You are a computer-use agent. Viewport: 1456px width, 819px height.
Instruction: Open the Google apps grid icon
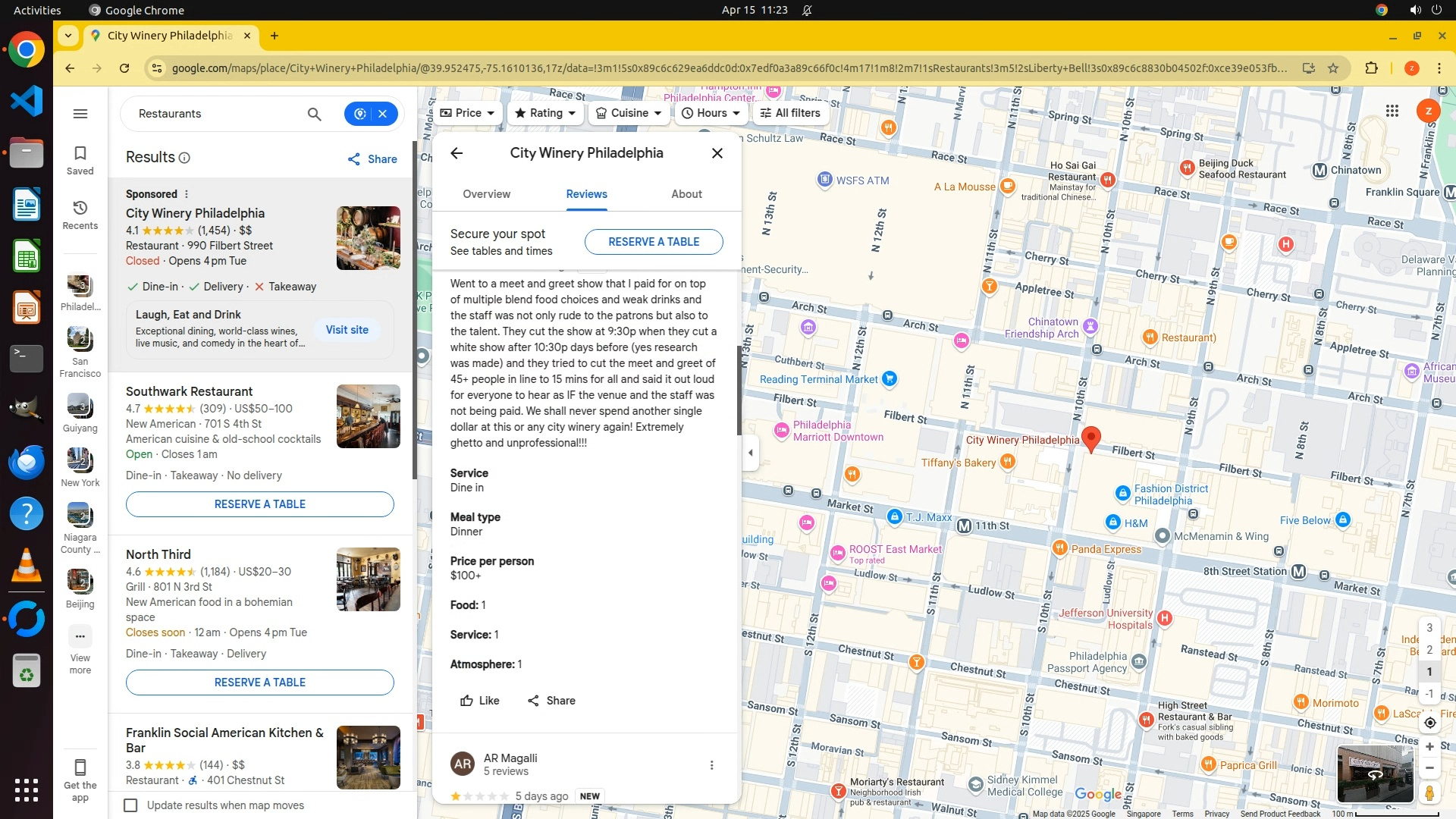pyautogui.click(x=1392, y=111)
